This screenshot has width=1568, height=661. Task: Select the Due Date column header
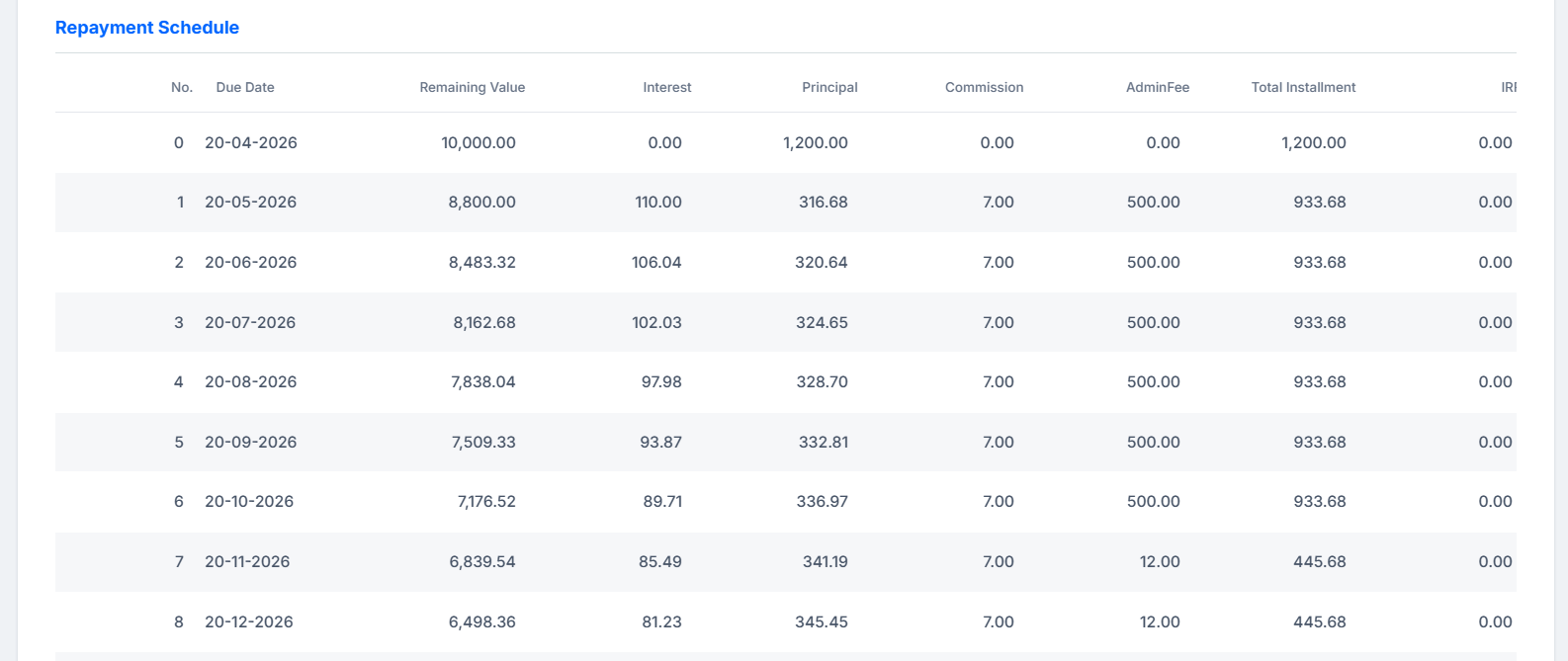click(x=245, y=87)
